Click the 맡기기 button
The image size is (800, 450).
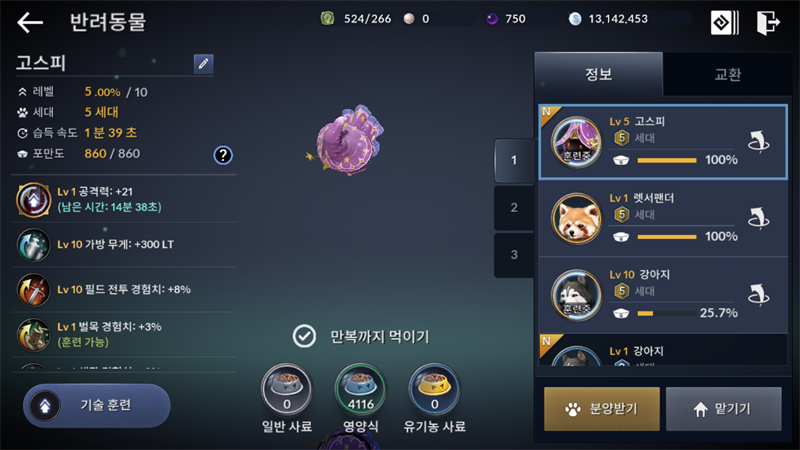click(723, 409)
